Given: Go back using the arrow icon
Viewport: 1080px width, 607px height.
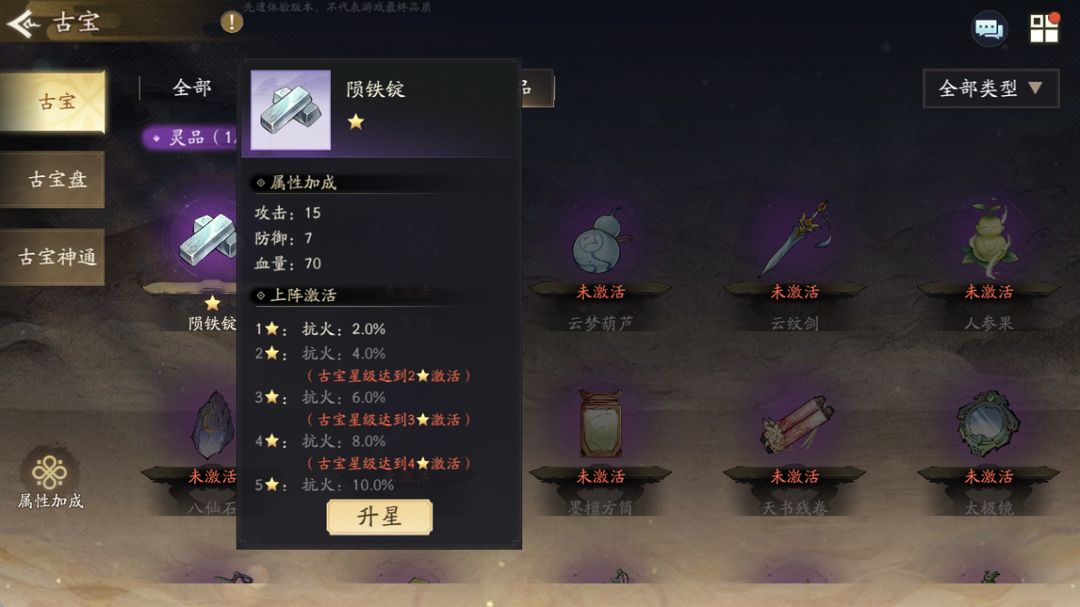Looking at the screenshot, I should tap(23, 23).
